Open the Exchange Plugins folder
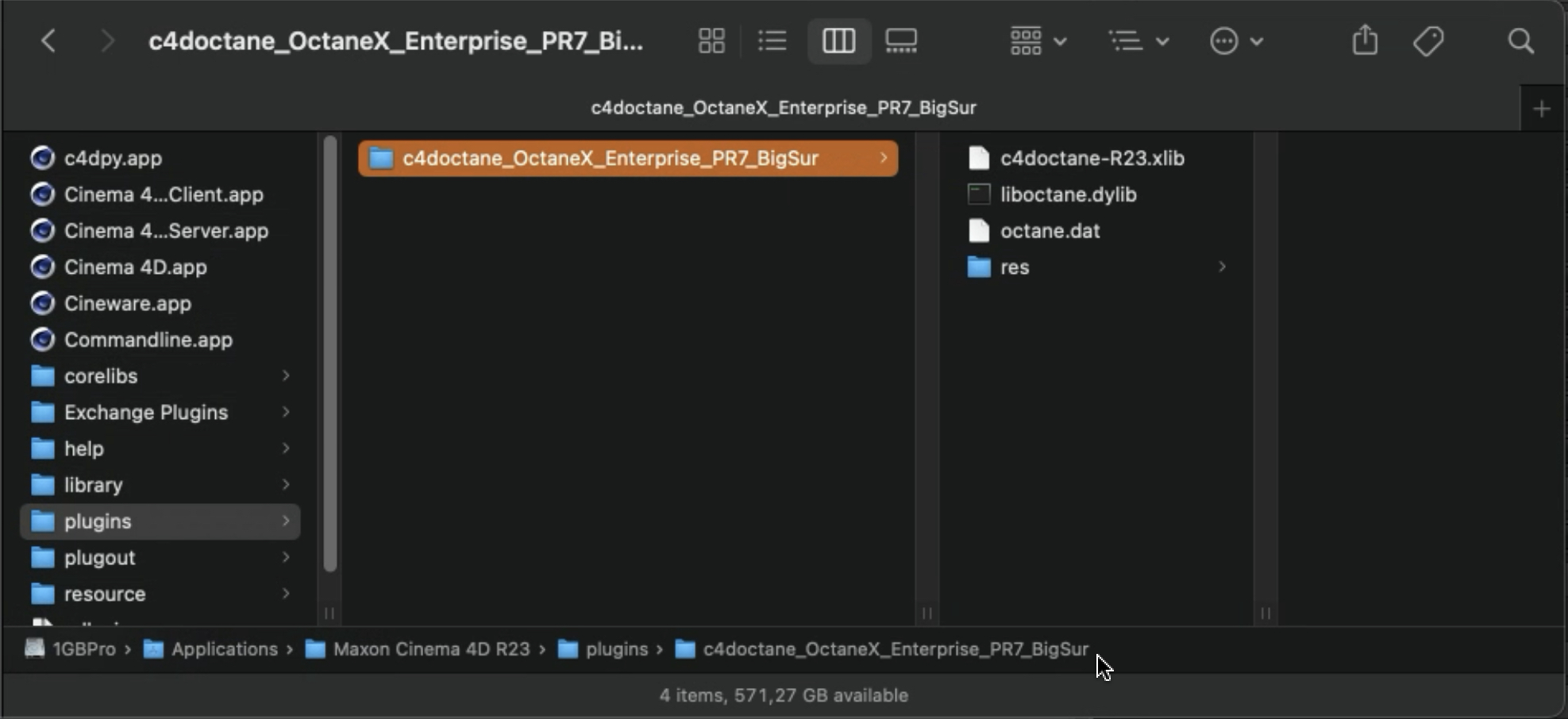 160,412
